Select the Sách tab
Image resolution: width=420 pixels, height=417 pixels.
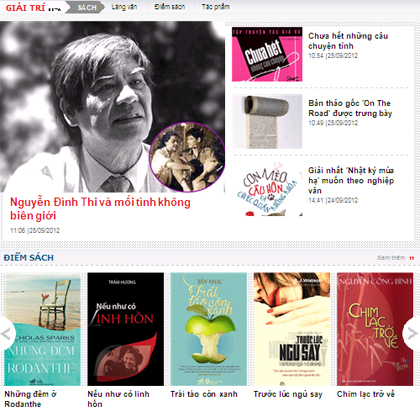point(87,7)
